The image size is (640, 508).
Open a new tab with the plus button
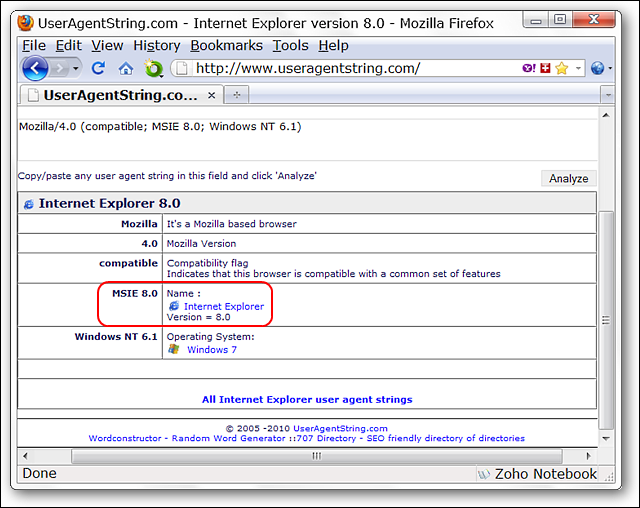pyautogui.click(x=237, y=95)
